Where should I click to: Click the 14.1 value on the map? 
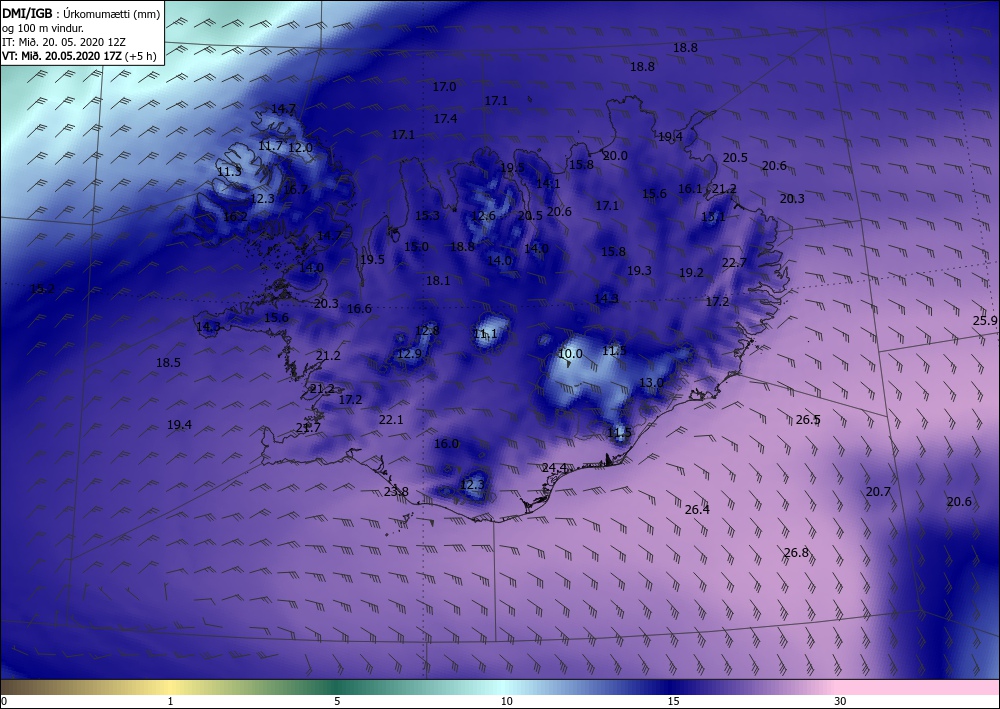pyautogui.click(x=548, y=184)
